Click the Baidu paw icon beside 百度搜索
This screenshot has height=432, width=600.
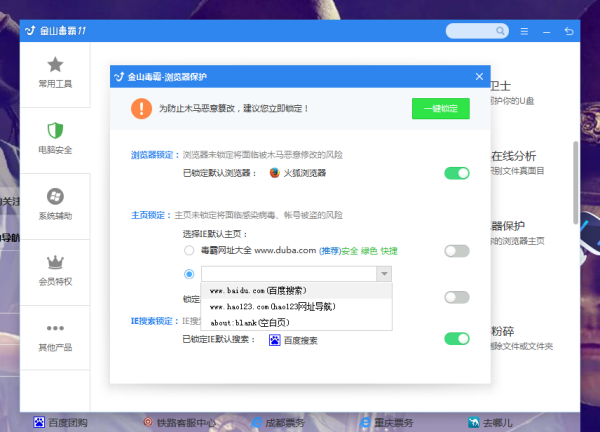tap(274, 340)
